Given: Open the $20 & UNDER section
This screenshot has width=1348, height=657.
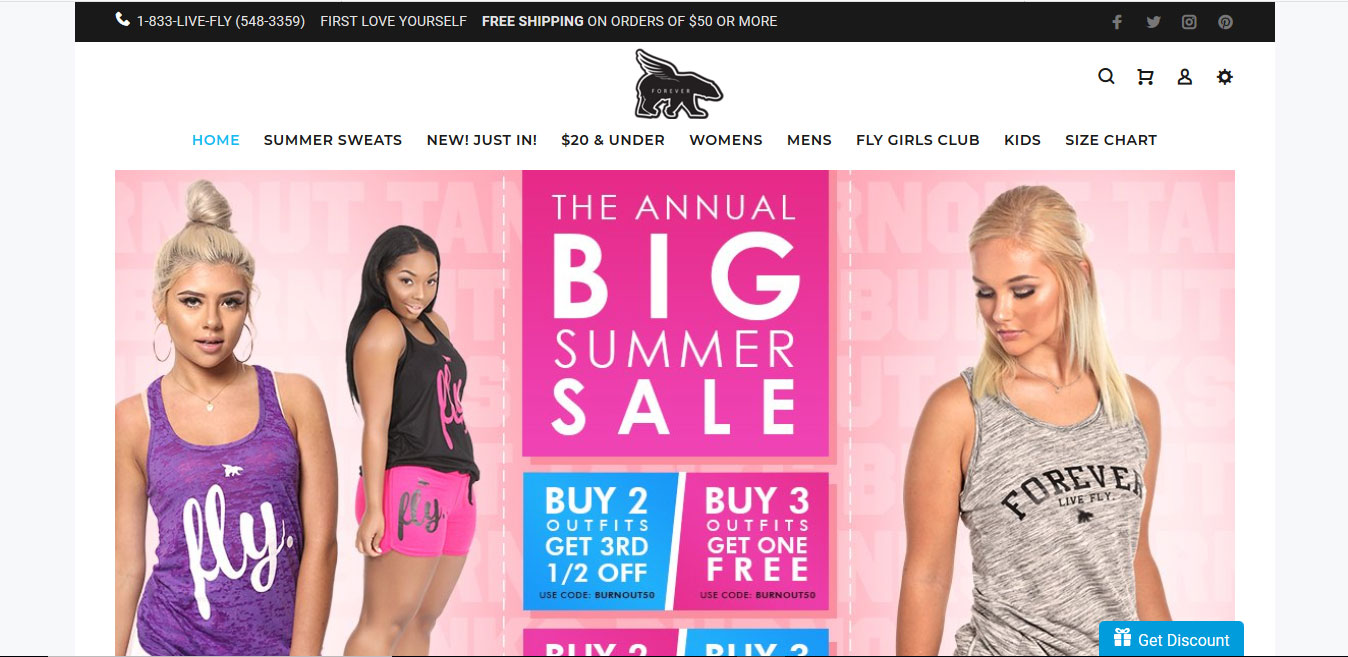Looking at the screenshot, I should coord(613,140).
